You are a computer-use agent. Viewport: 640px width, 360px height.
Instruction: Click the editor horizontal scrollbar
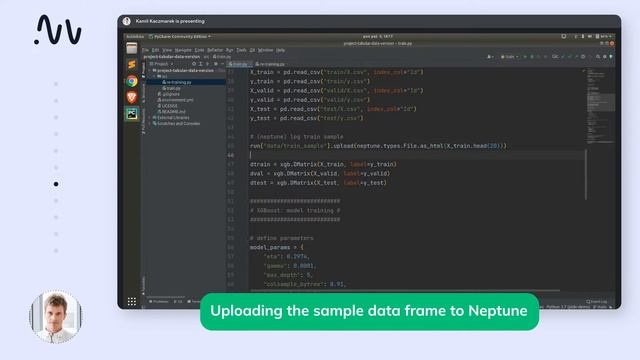405,291
